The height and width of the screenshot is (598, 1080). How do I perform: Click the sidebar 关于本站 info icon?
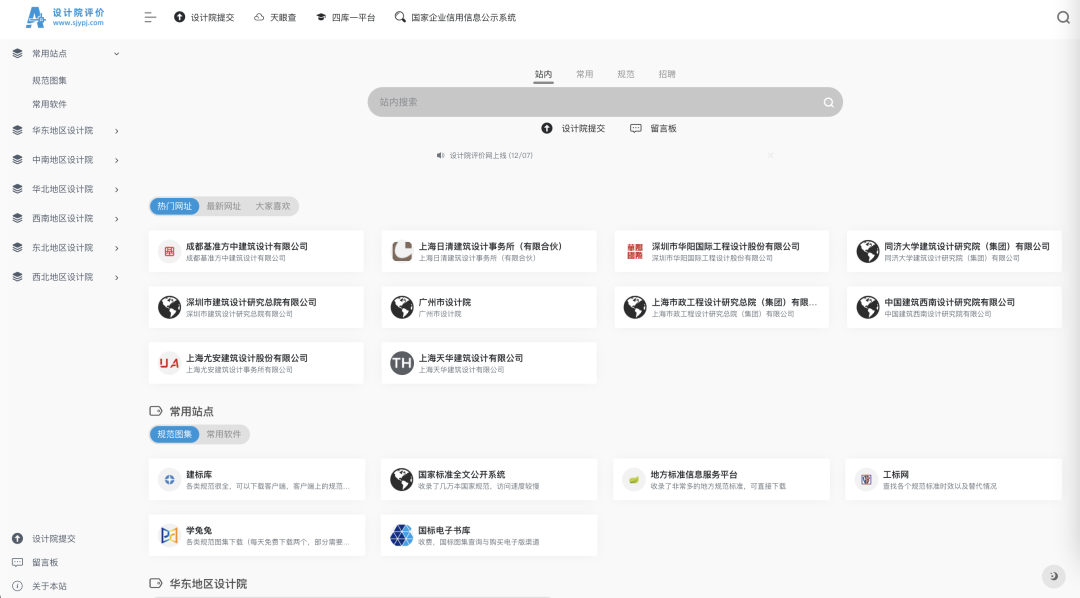pos(17,586)
